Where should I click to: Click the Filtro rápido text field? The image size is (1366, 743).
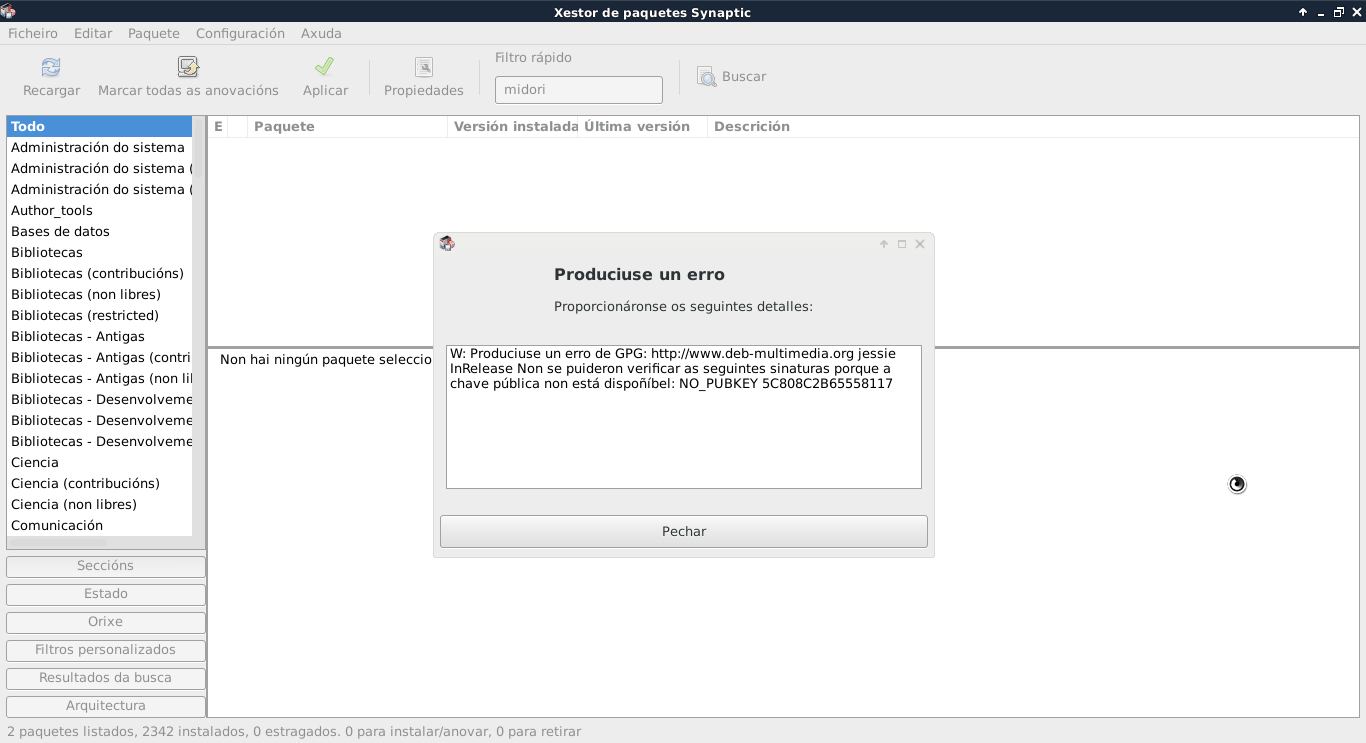point(578,90)
